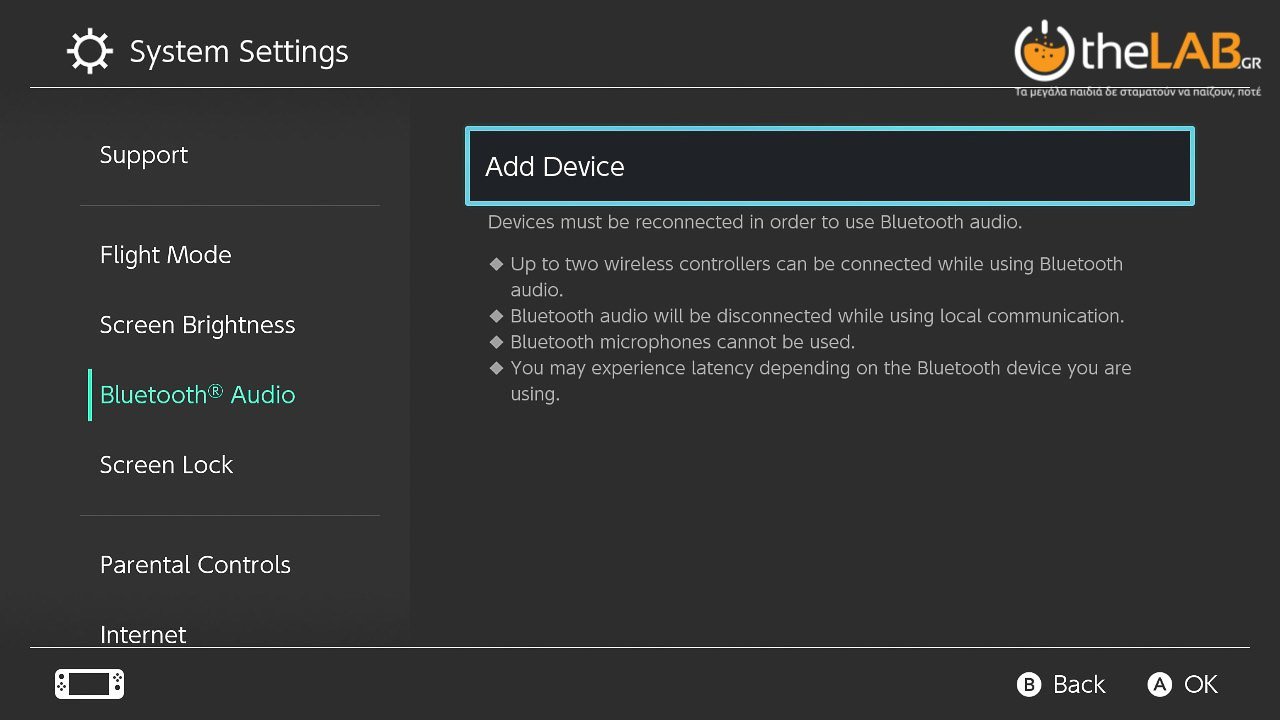The width and height of the screenshot is (1280, 720).
Task: Select Flight Mode in the sidebar
Action: tap(166, 255)
